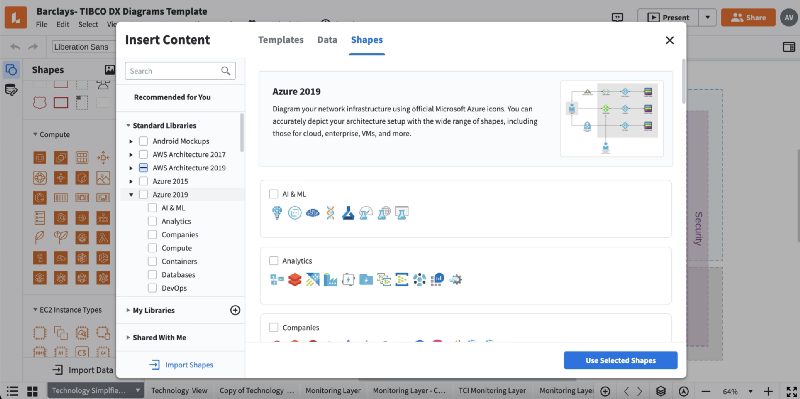Viewport: 800px width, 399px height.
Task: Click the Lucidchart logo home icon
Action: point(16,17)
